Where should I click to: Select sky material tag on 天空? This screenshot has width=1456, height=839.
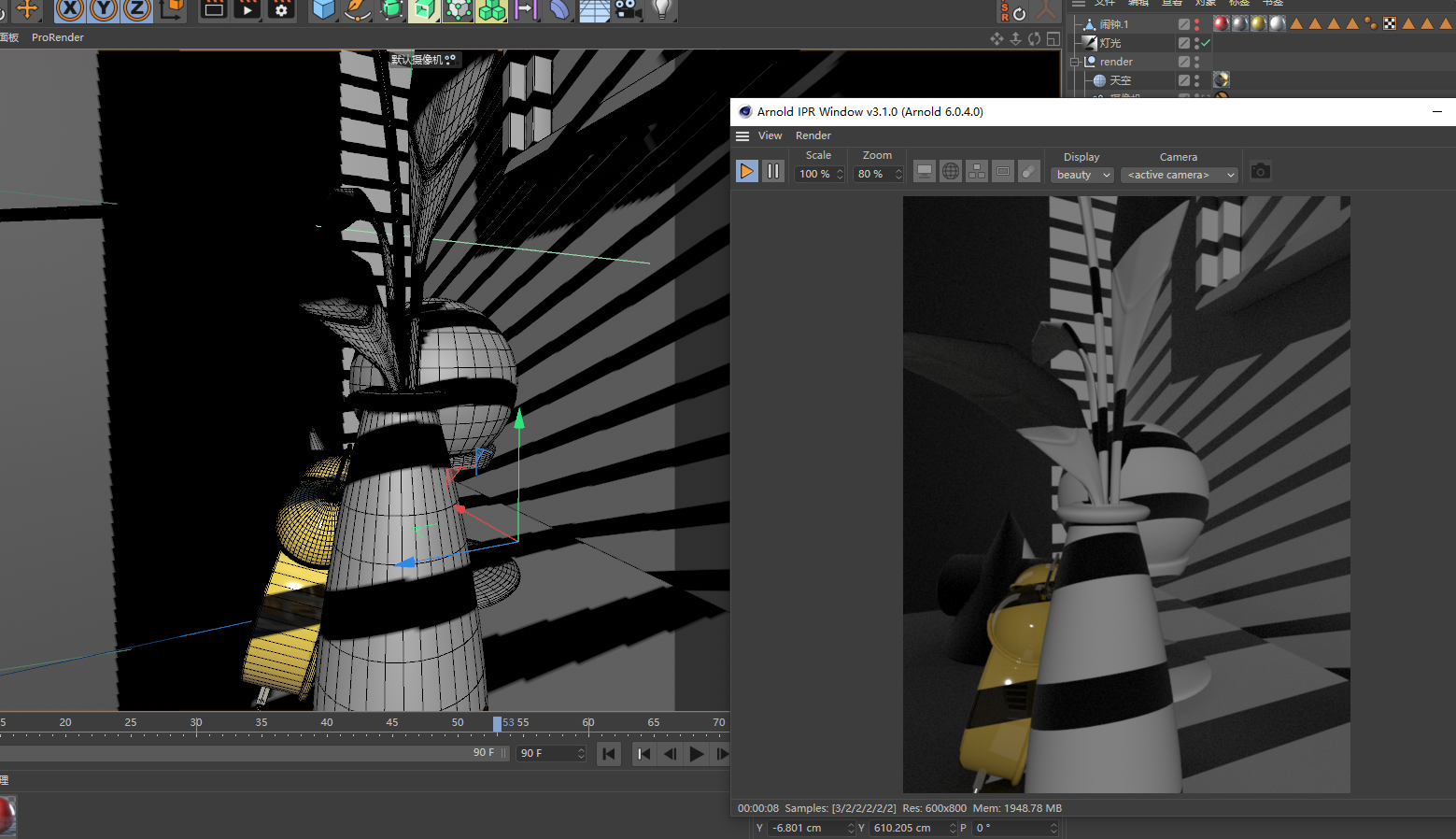pos(1221,79)
